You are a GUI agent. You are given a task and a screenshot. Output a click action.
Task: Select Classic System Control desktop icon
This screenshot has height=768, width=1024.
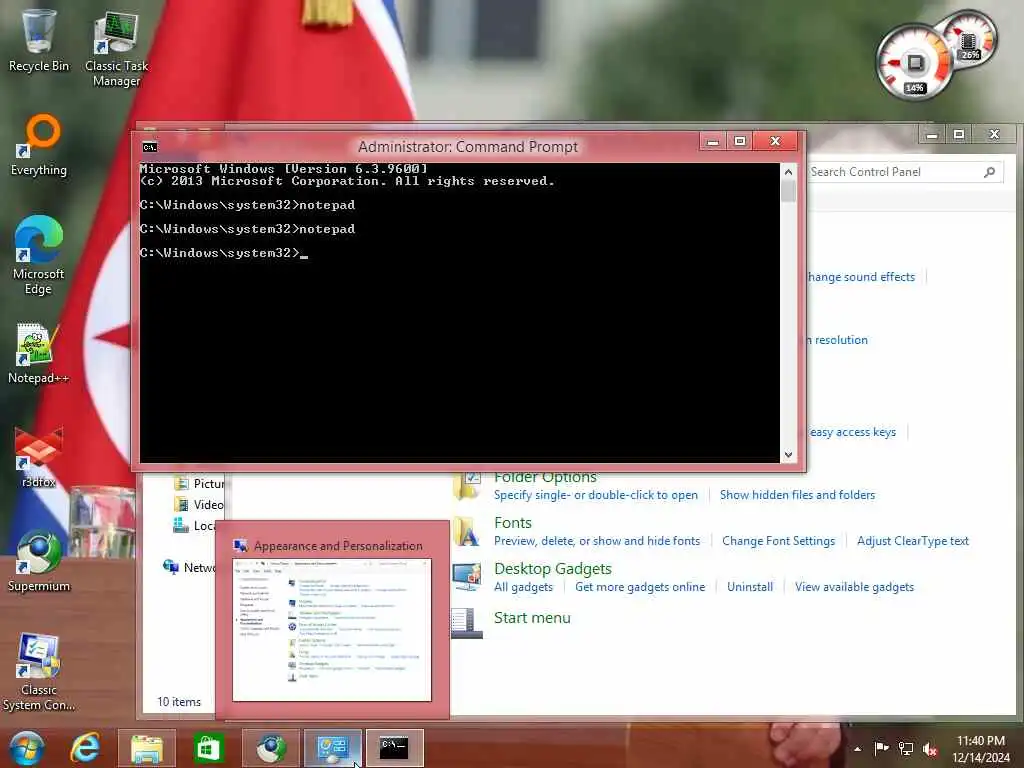pos(39,673)
